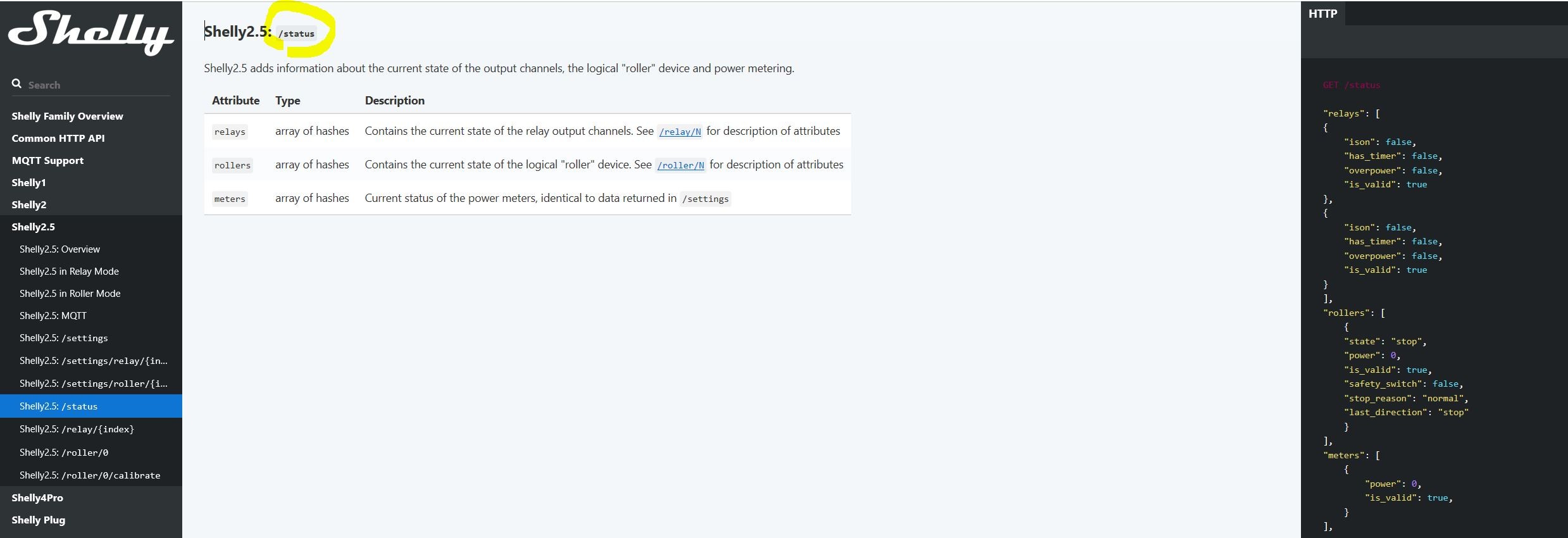
Task: Click the intro sentence about Shelly2.5 status
Action: coord(499,68)
